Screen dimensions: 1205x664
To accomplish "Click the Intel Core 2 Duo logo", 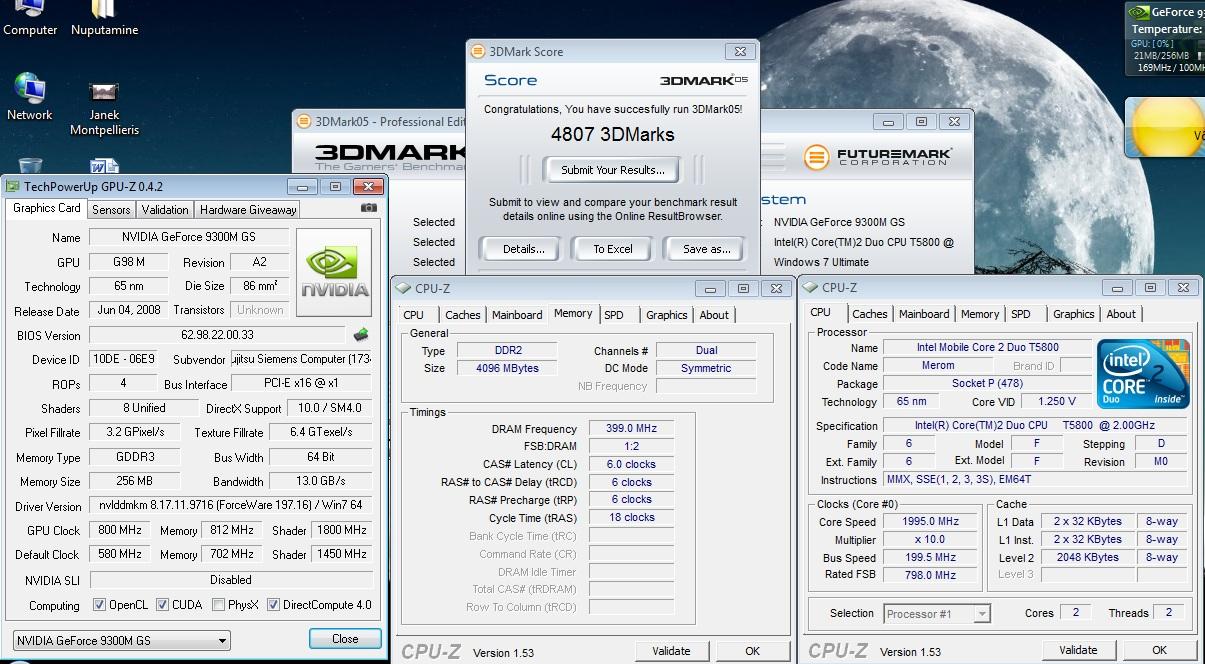I will click(x=1143, y=374).
